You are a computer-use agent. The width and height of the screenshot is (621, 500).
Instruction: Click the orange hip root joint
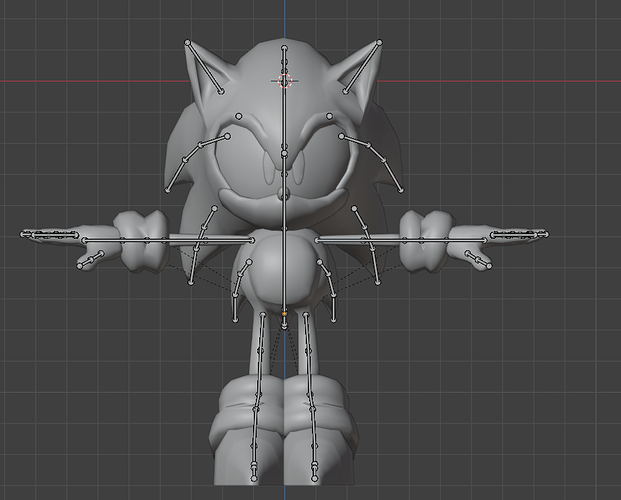(284, 314)
